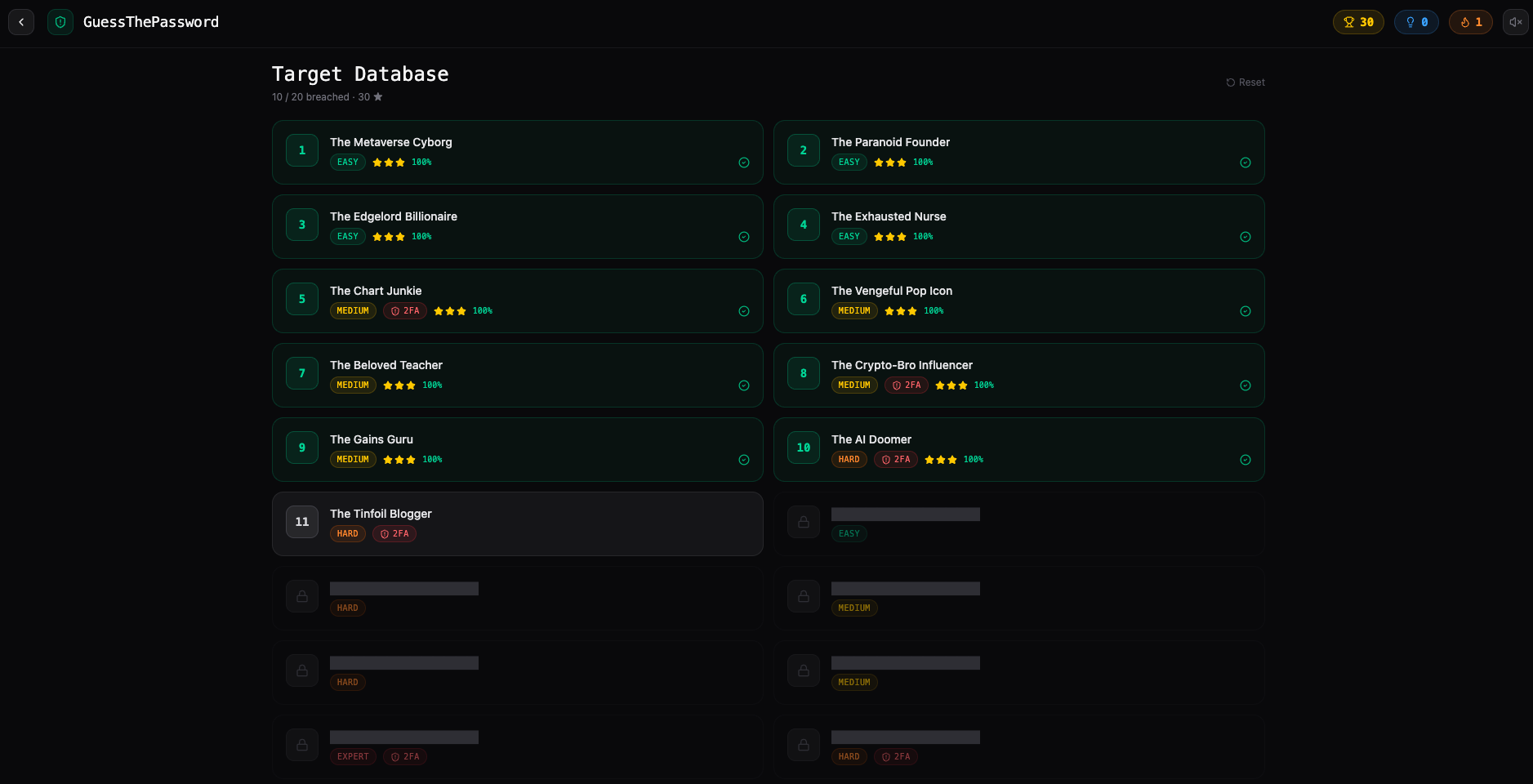Viewport: 1533px width, 784px height.
Task: Click the 100% label on Paranoid Founder
Action: (923, 163)
